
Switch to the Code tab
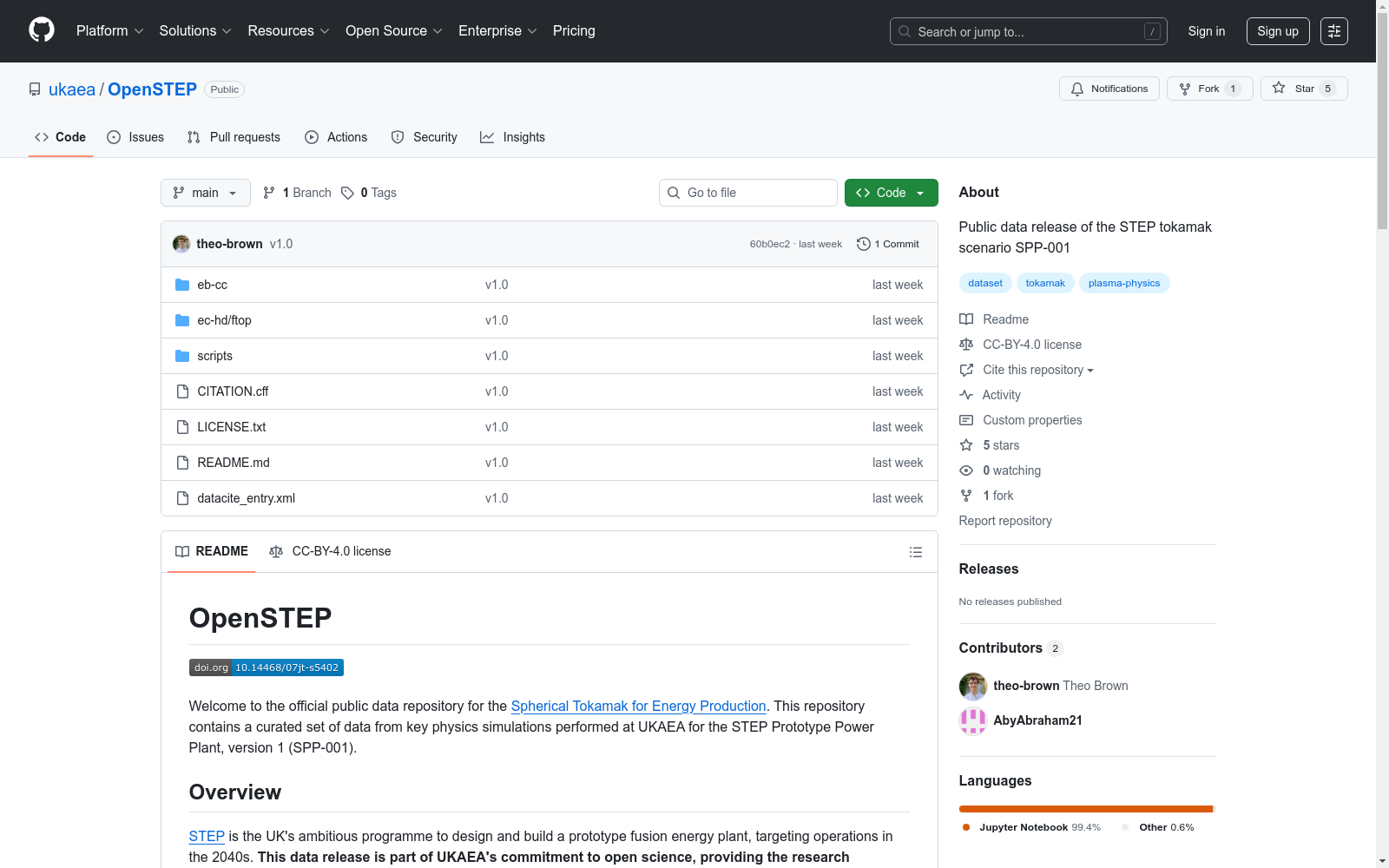(61, 137)
